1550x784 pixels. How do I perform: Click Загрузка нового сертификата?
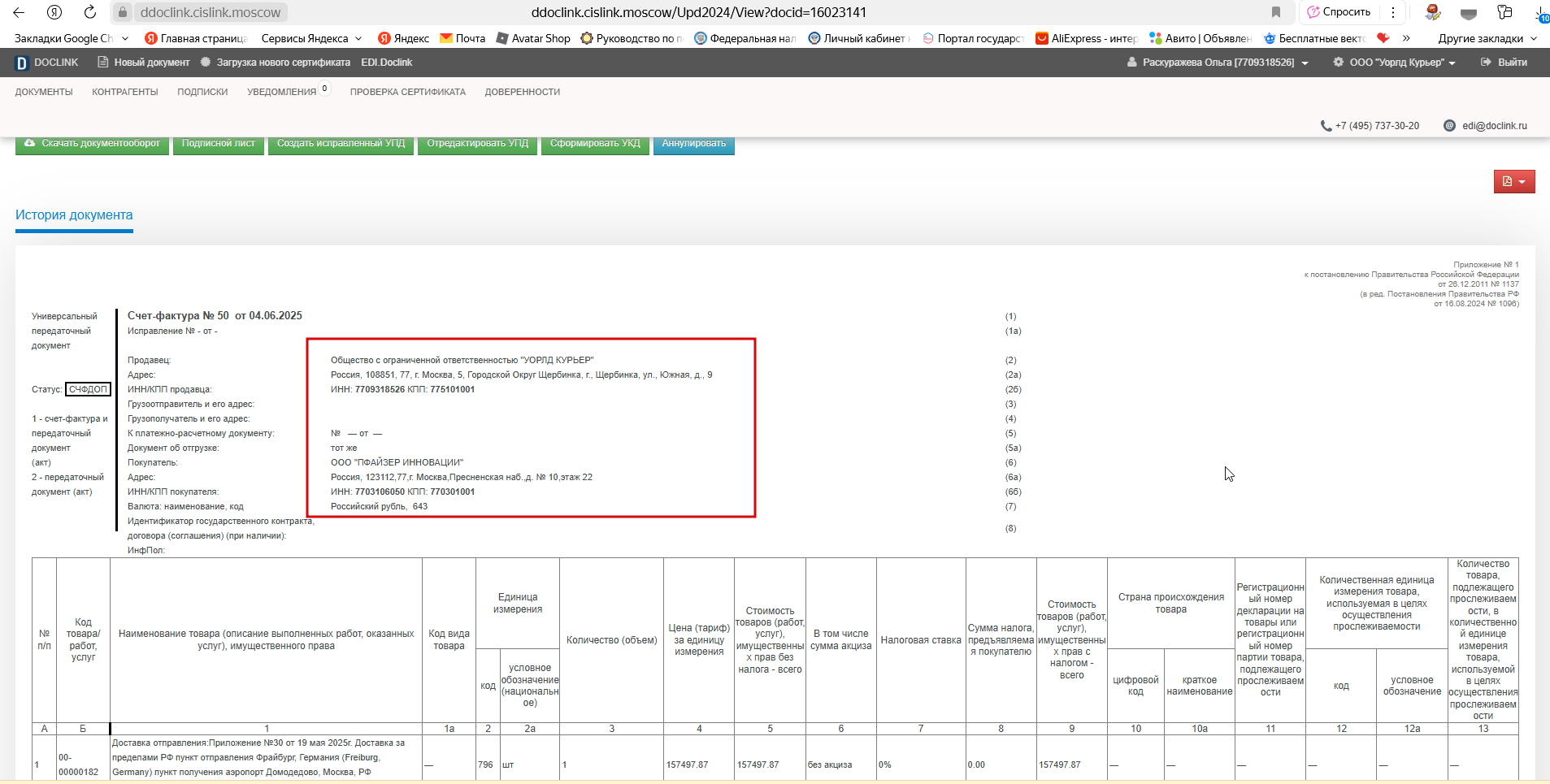click(275, 63)
